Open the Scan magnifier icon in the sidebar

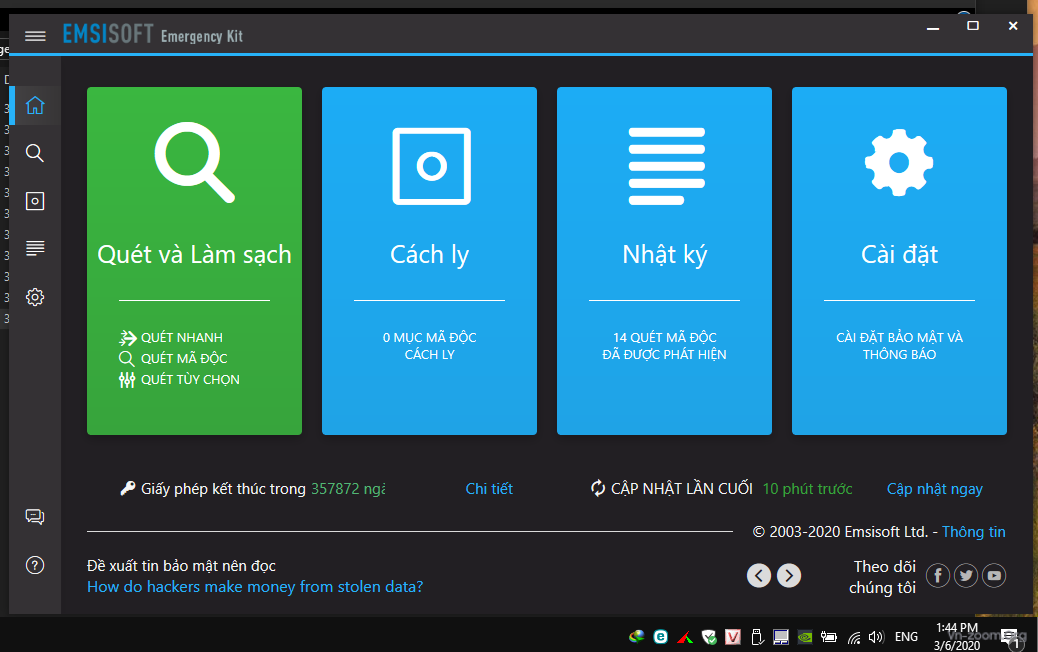(x=35, y=153)
